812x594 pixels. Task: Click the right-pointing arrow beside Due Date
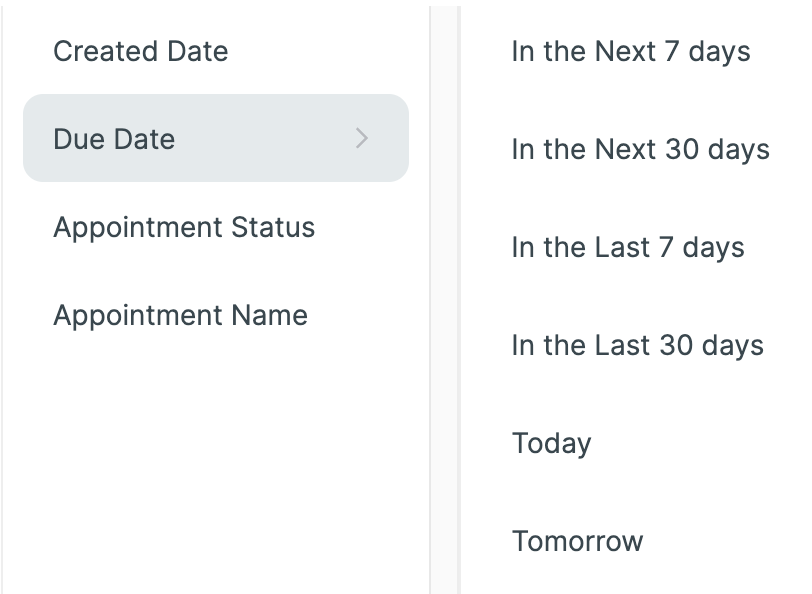362,138
